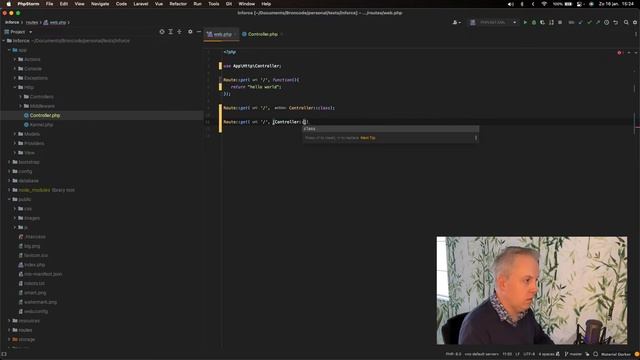Select the 'class' completion suggestion
The height and width of the screenshot is (360, 640).
tap(390, 129)
